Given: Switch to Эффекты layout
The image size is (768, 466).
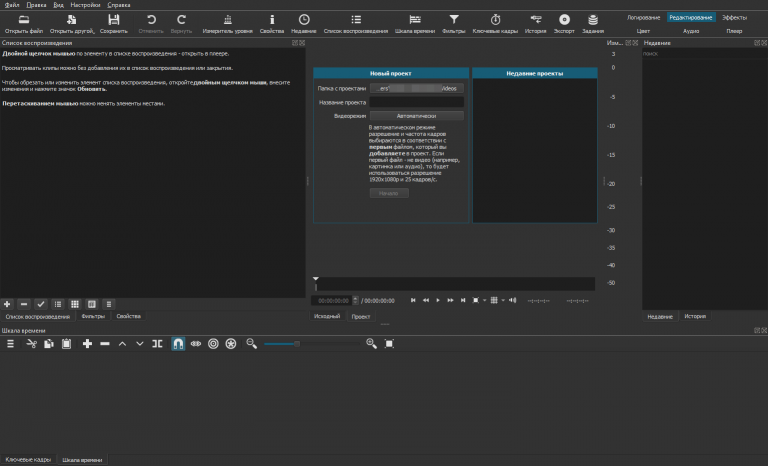Looking at the screenshot, I should coord(734,18).
